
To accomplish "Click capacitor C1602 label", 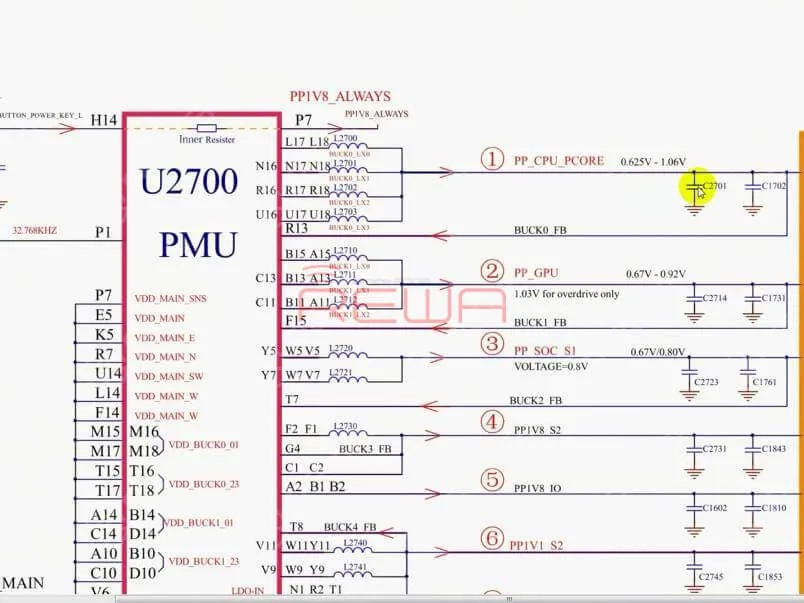I will coord(714,508).
